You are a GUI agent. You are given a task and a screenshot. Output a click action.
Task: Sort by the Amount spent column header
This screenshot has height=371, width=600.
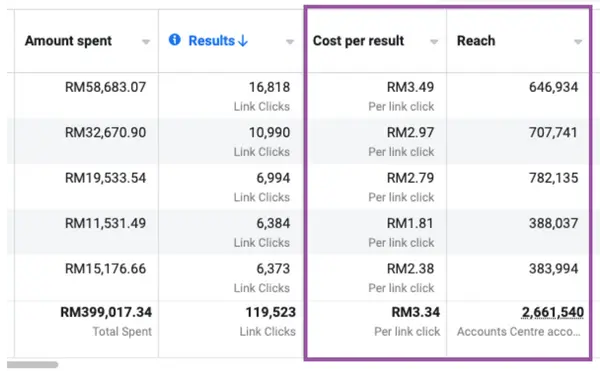coord(68,41)
